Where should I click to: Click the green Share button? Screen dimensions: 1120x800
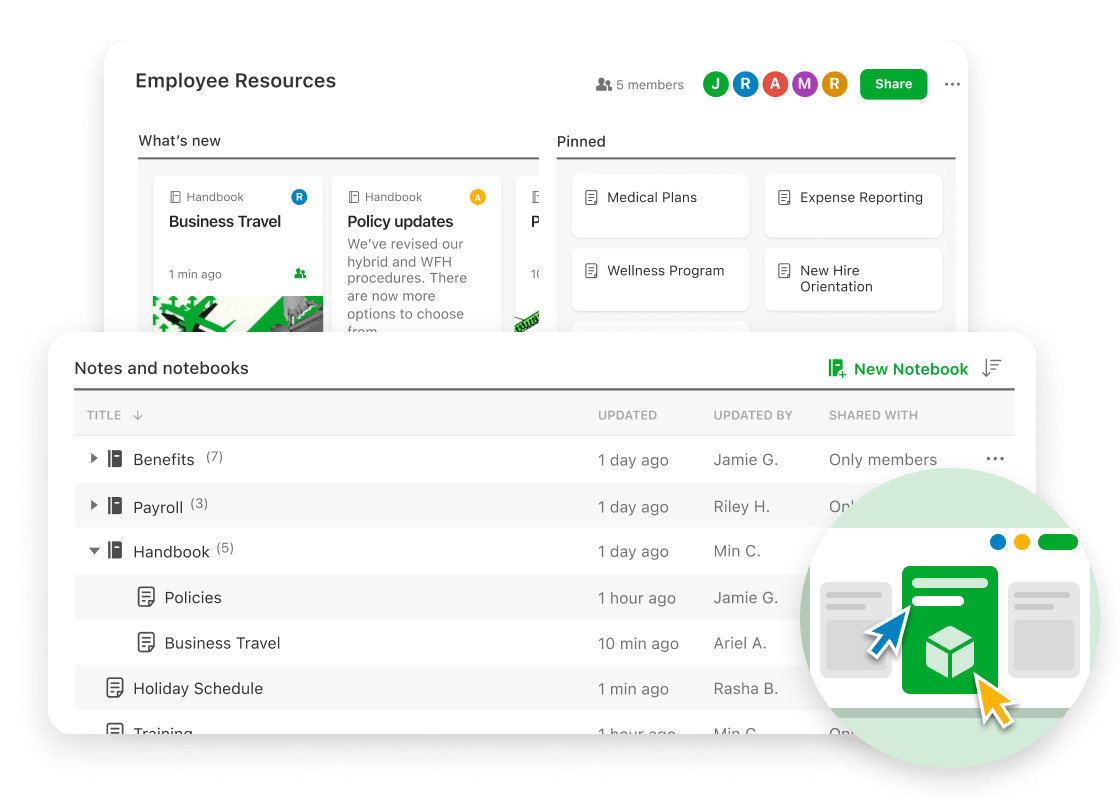(x=893, y=84)
